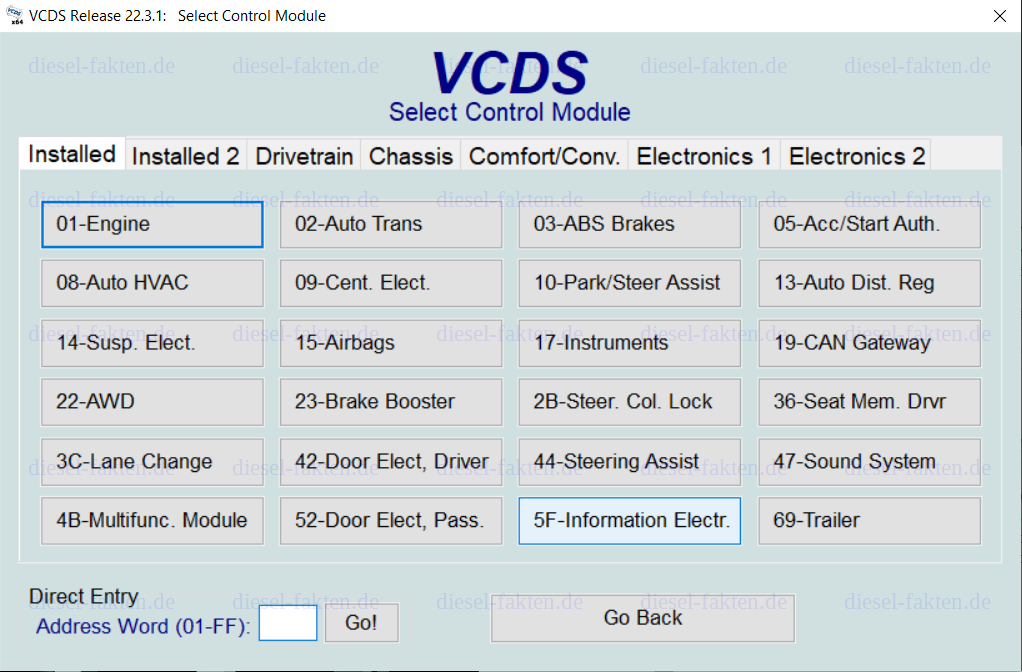
Task: Open the Drivetrain tab
Action: [x=304, y=156]
